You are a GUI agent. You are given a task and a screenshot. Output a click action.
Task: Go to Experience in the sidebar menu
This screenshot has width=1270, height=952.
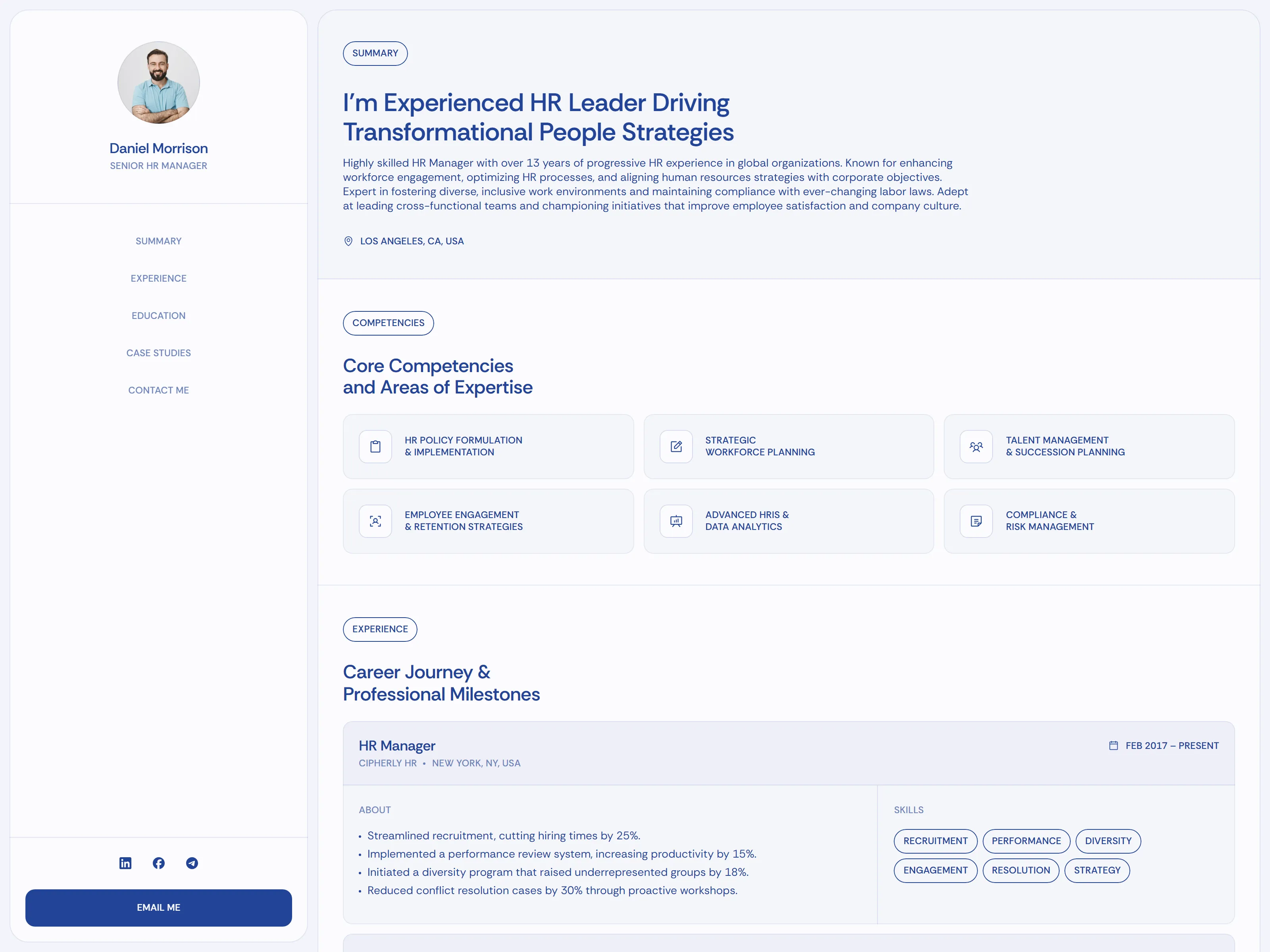[158, 278]
